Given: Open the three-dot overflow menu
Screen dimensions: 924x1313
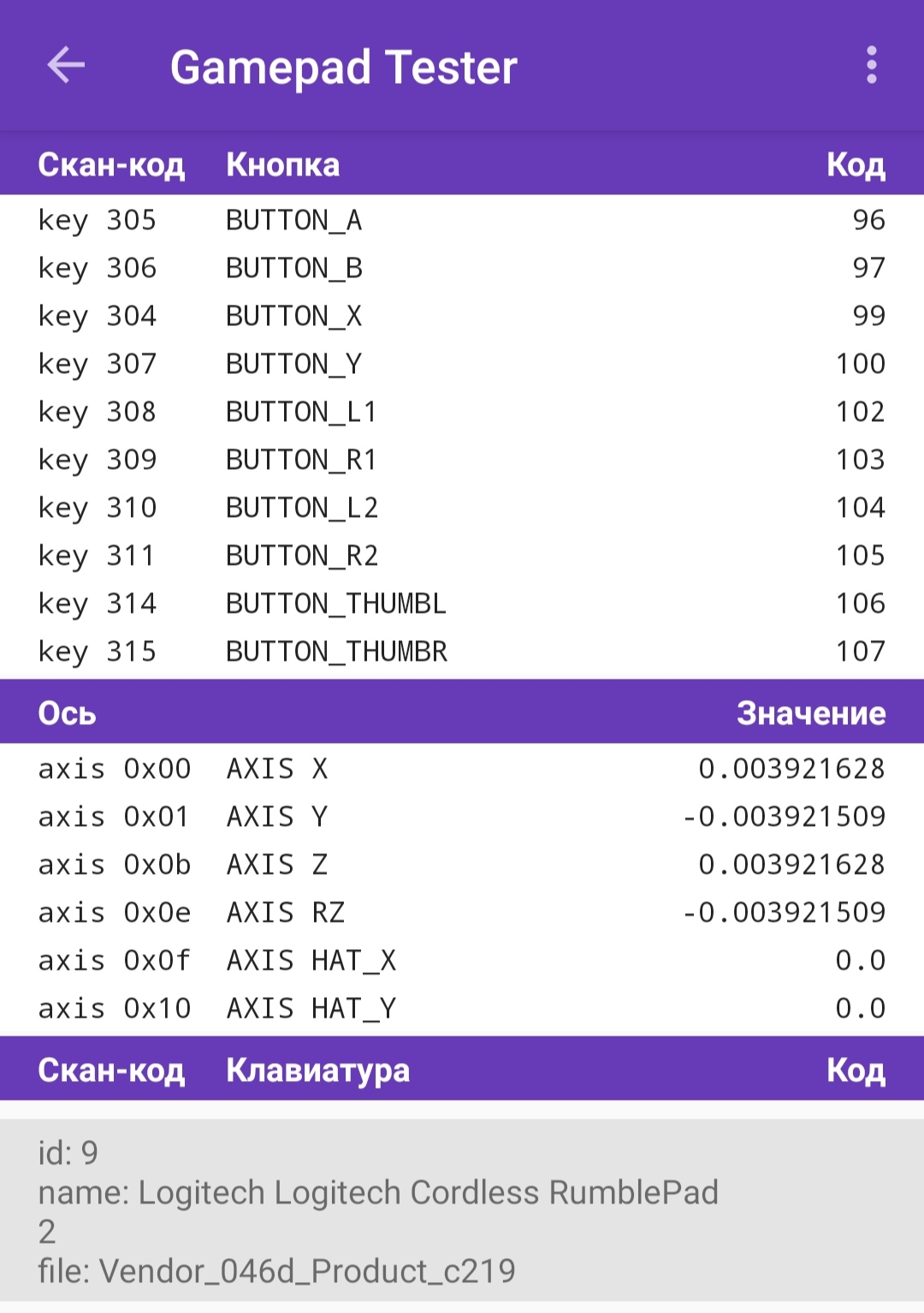Looking at the screenshot, I should tap(871, 66).
